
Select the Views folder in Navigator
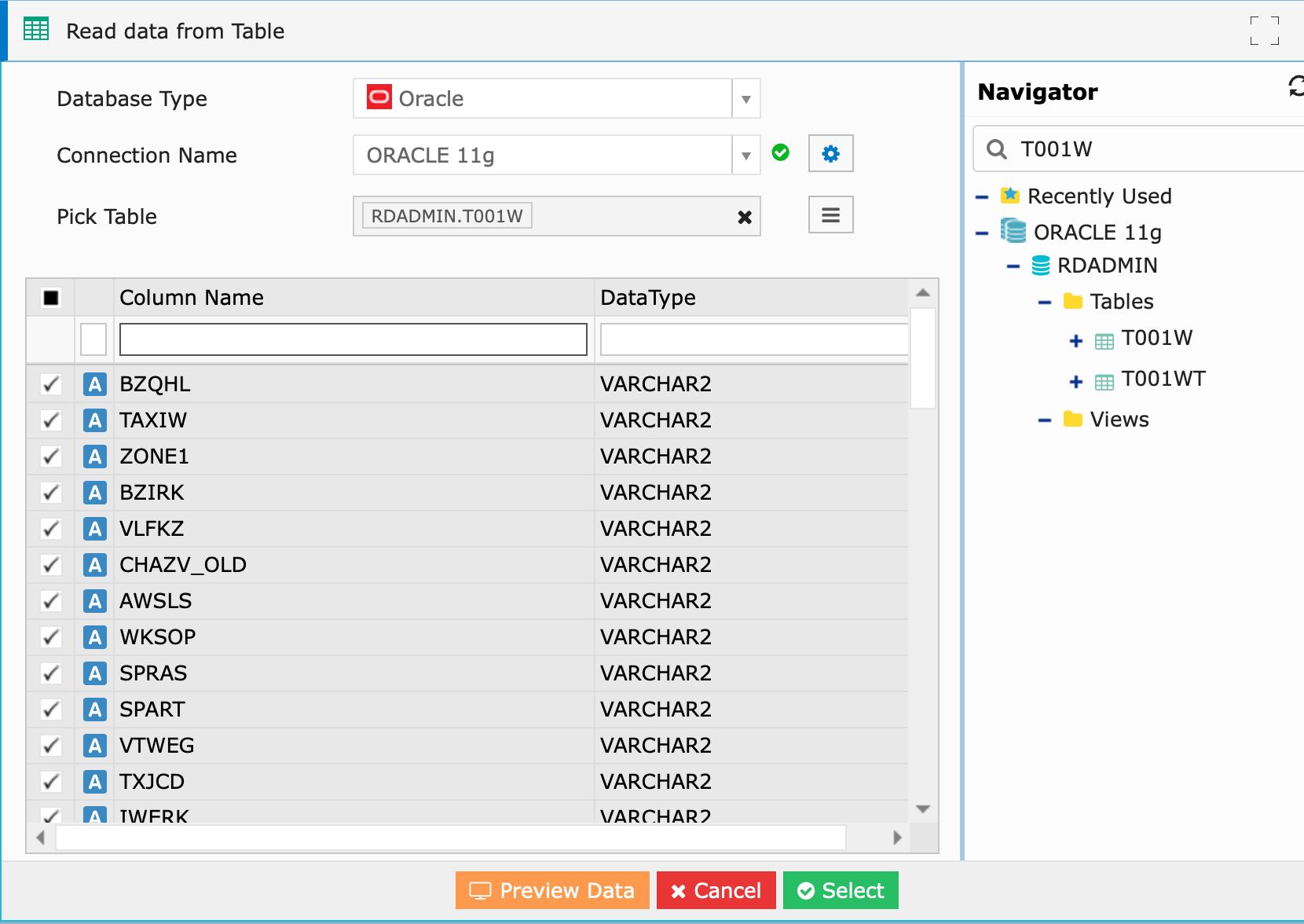[x=1119, y=420]
